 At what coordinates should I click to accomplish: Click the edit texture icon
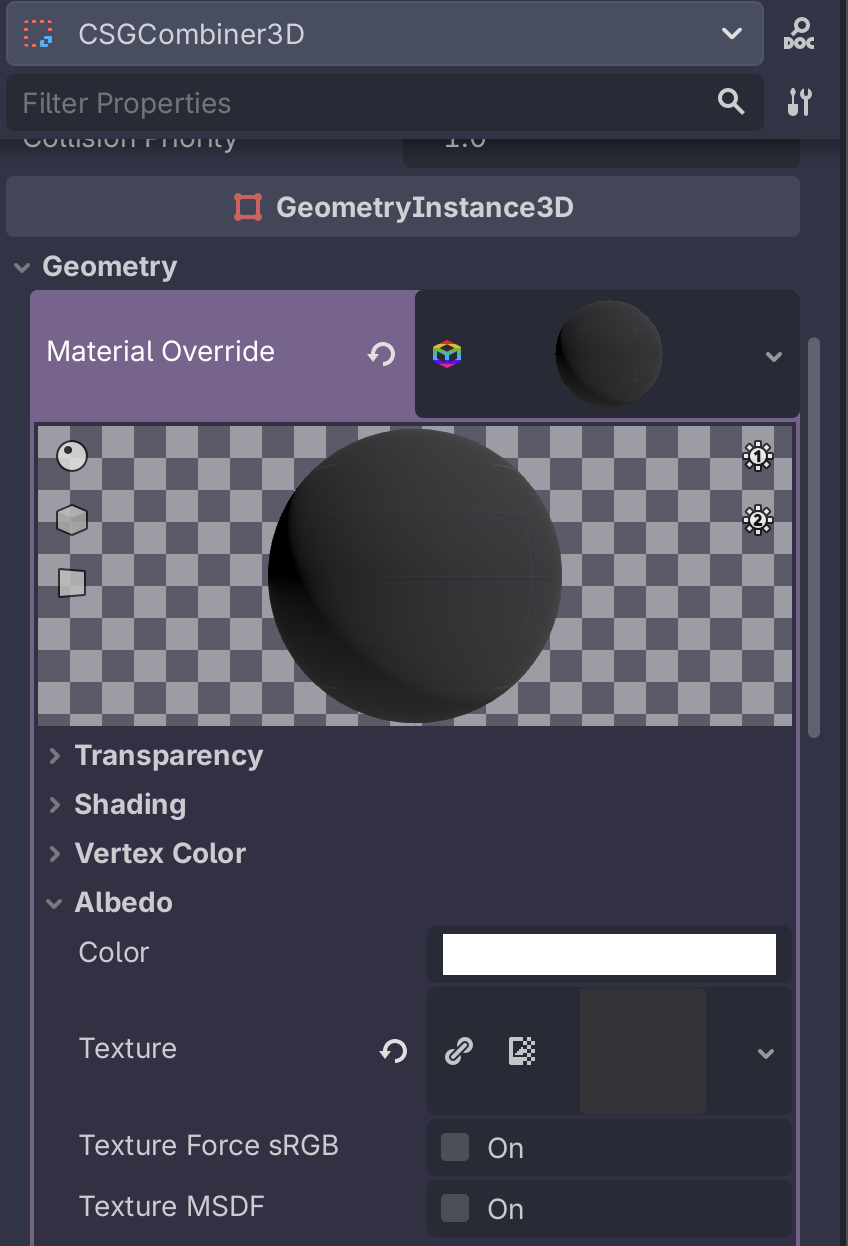521,1051
